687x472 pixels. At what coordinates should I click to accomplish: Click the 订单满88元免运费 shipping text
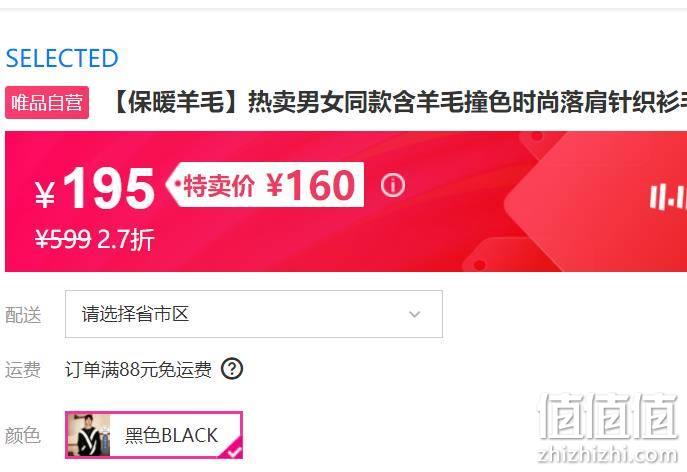(x=138, y=369)
